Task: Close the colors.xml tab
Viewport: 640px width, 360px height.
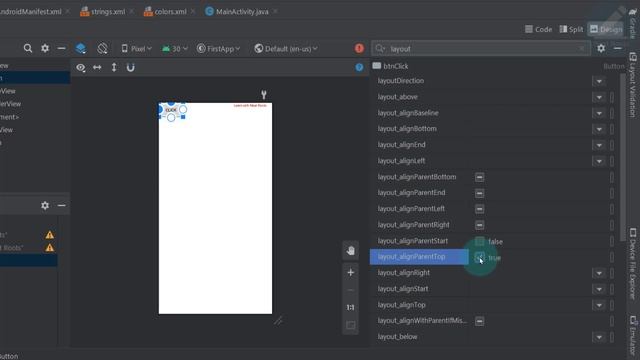Action: pyautogui.click(x=193, y=11)
